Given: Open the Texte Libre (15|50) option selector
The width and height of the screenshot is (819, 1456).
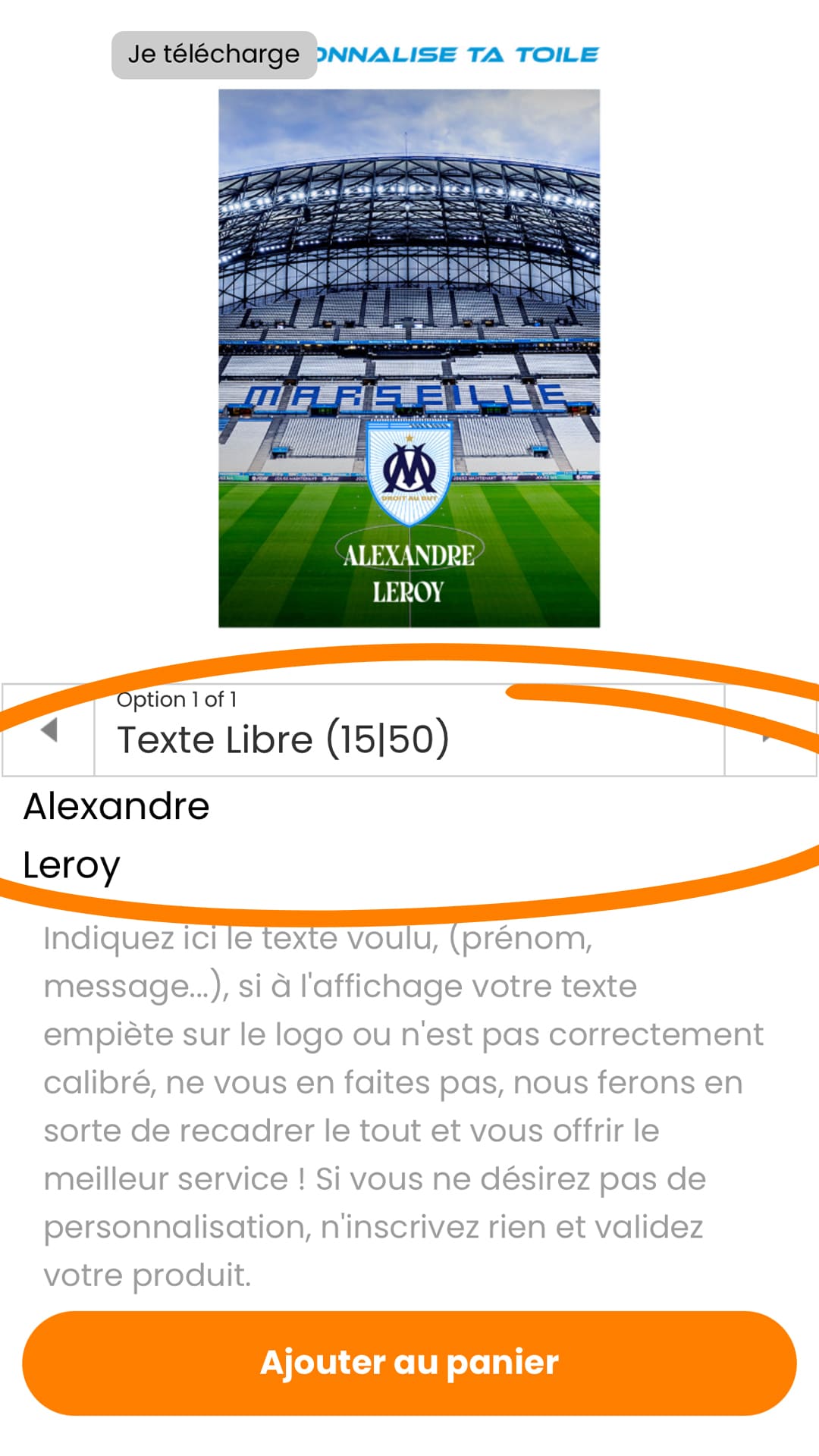Looking at the screenshot, I should 409,730.
